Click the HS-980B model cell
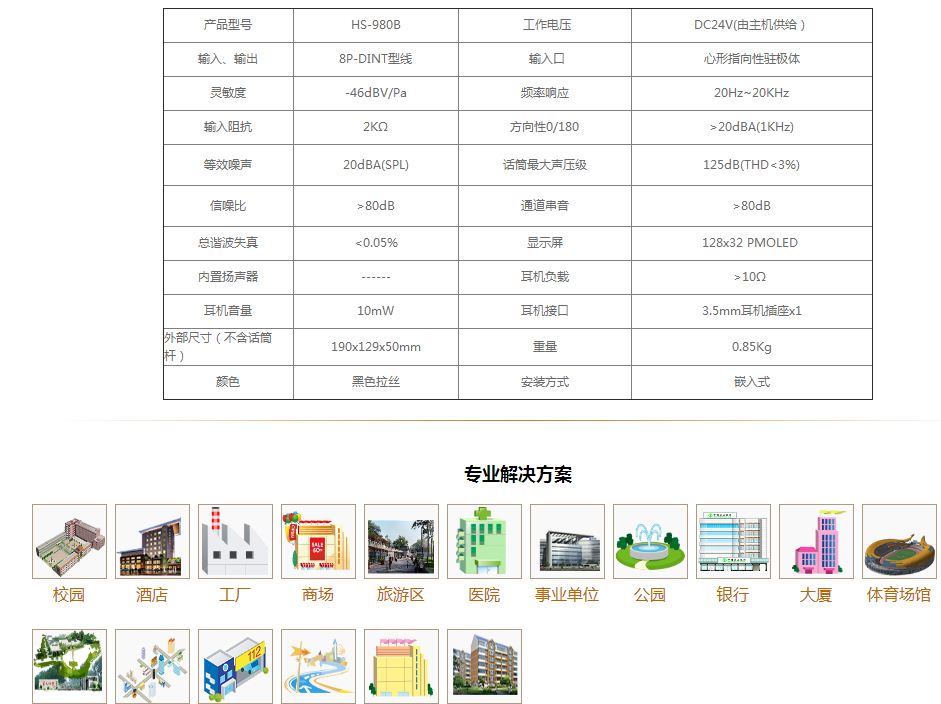 (375, 25)
